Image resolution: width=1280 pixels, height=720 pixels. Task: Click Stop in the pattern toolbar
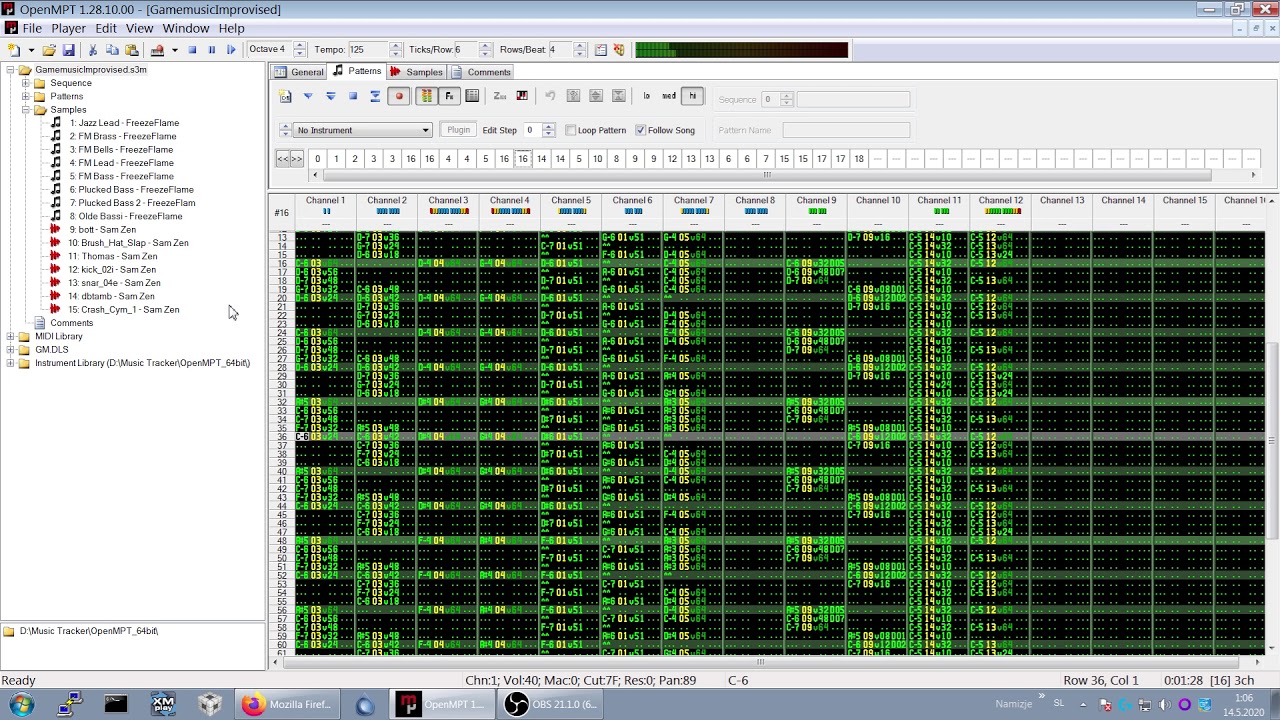coord(352,96)
